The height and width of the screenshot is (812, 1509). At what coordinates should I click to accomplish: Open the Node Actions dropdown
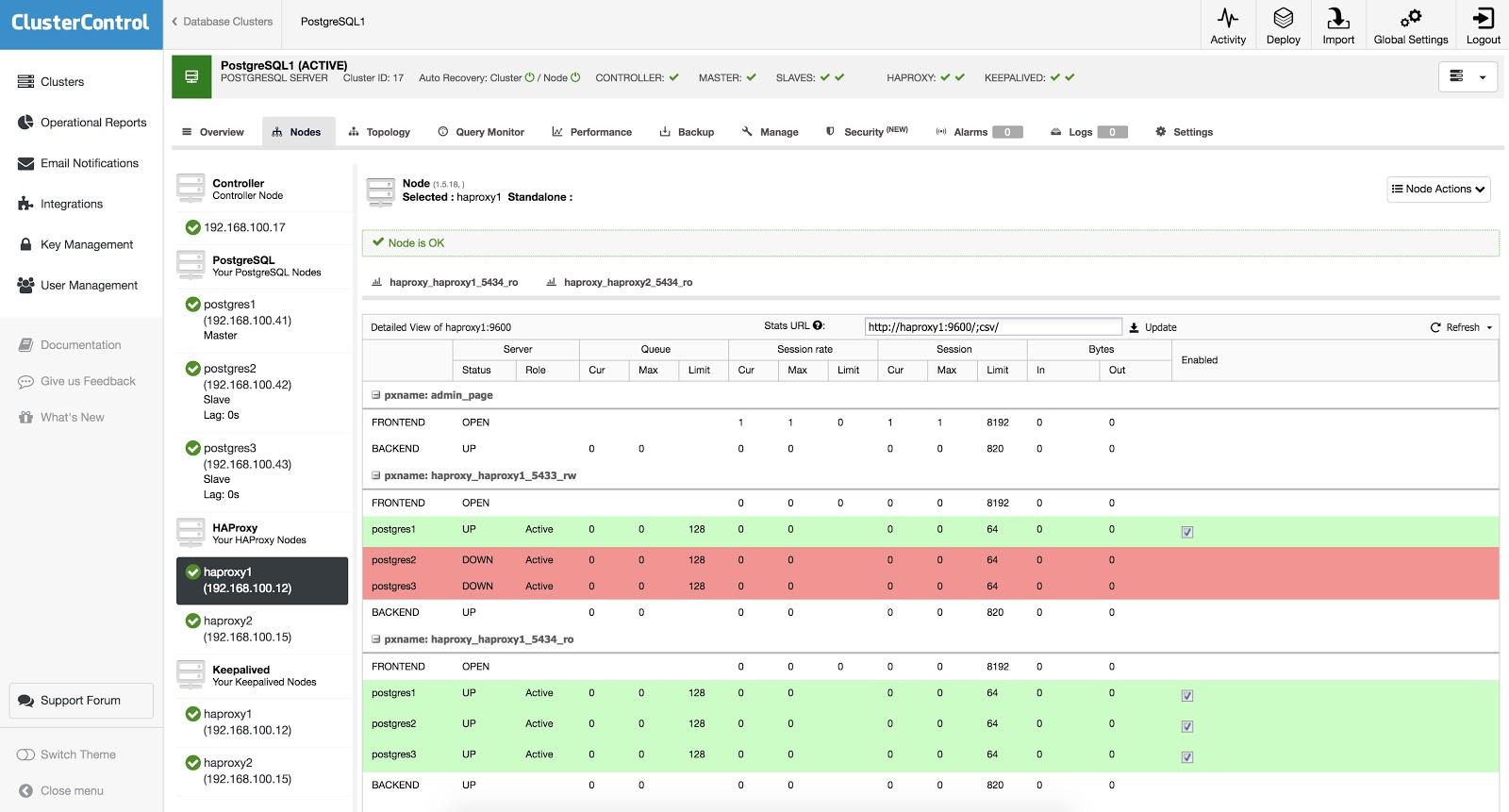click(x=1438, y=189)
